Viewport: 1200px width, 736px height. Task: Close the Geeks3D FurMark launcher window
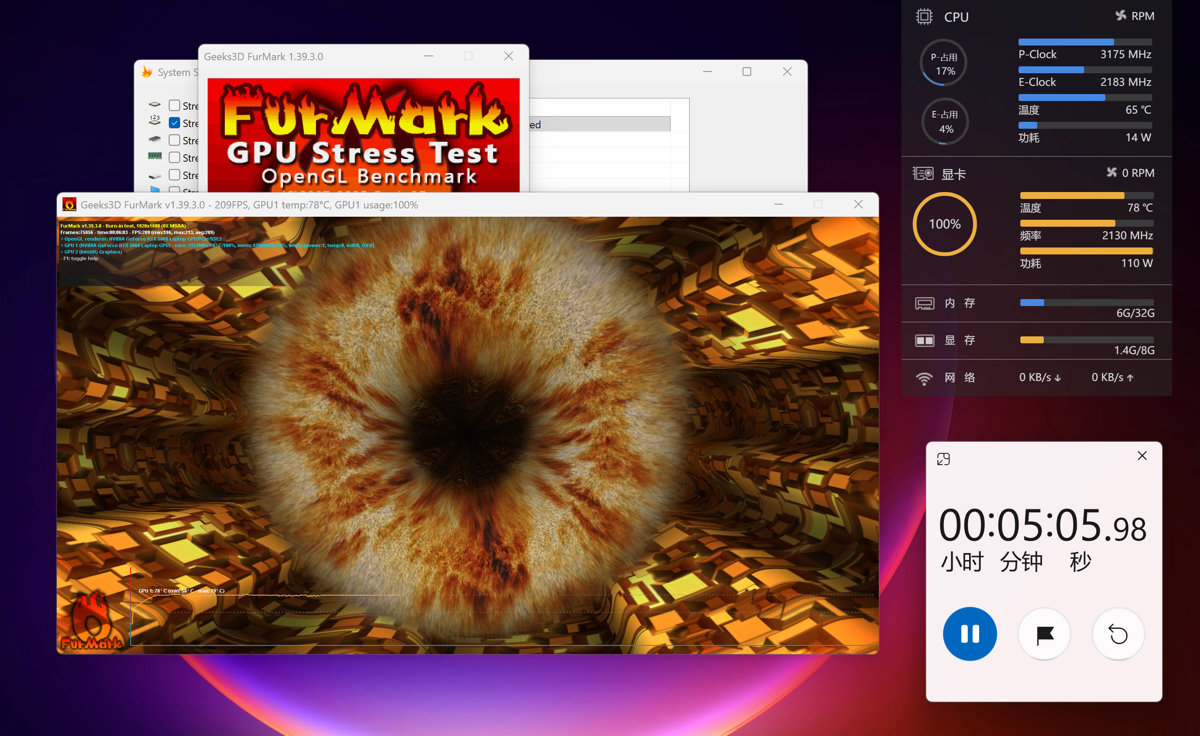coord(508,56)
